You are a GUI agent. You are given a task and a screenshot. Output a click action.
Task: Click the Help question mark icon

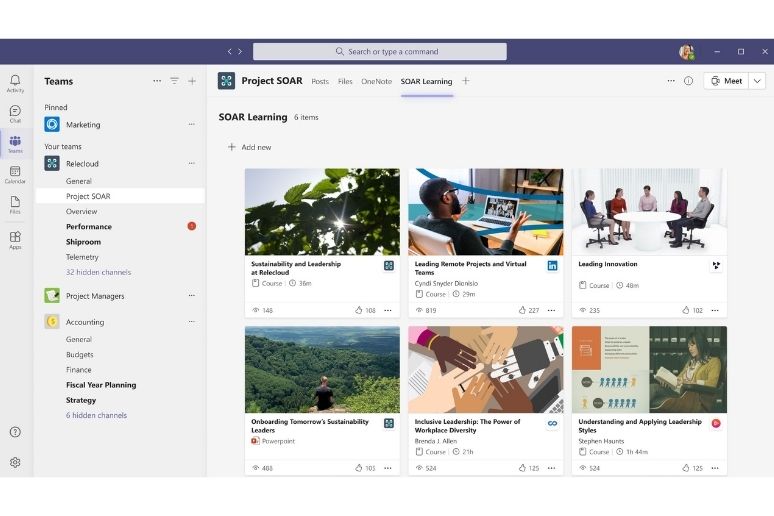(x=15, y=432)
